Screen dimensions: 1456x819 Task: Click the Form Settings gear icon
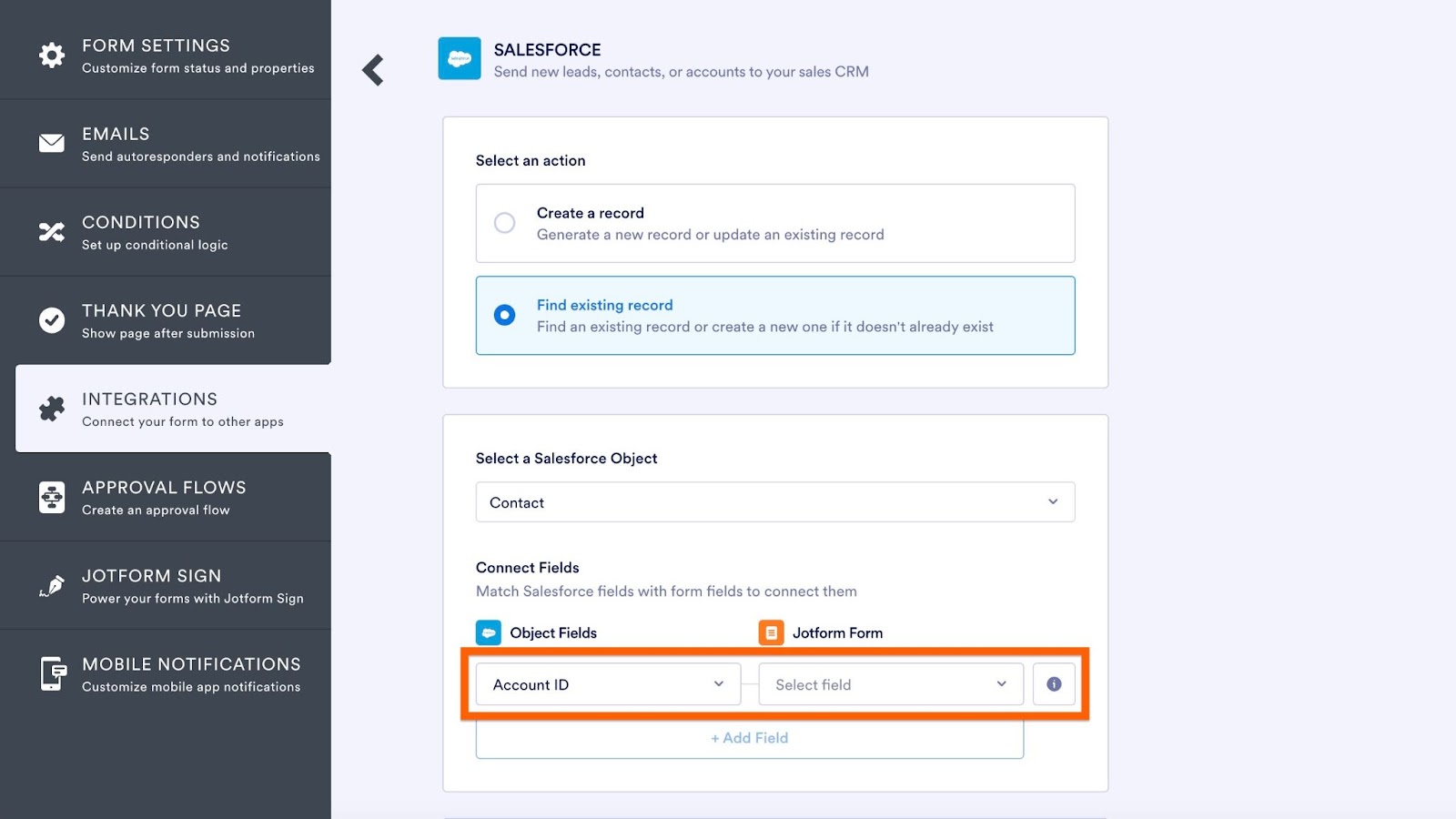(x=52, y=55)
